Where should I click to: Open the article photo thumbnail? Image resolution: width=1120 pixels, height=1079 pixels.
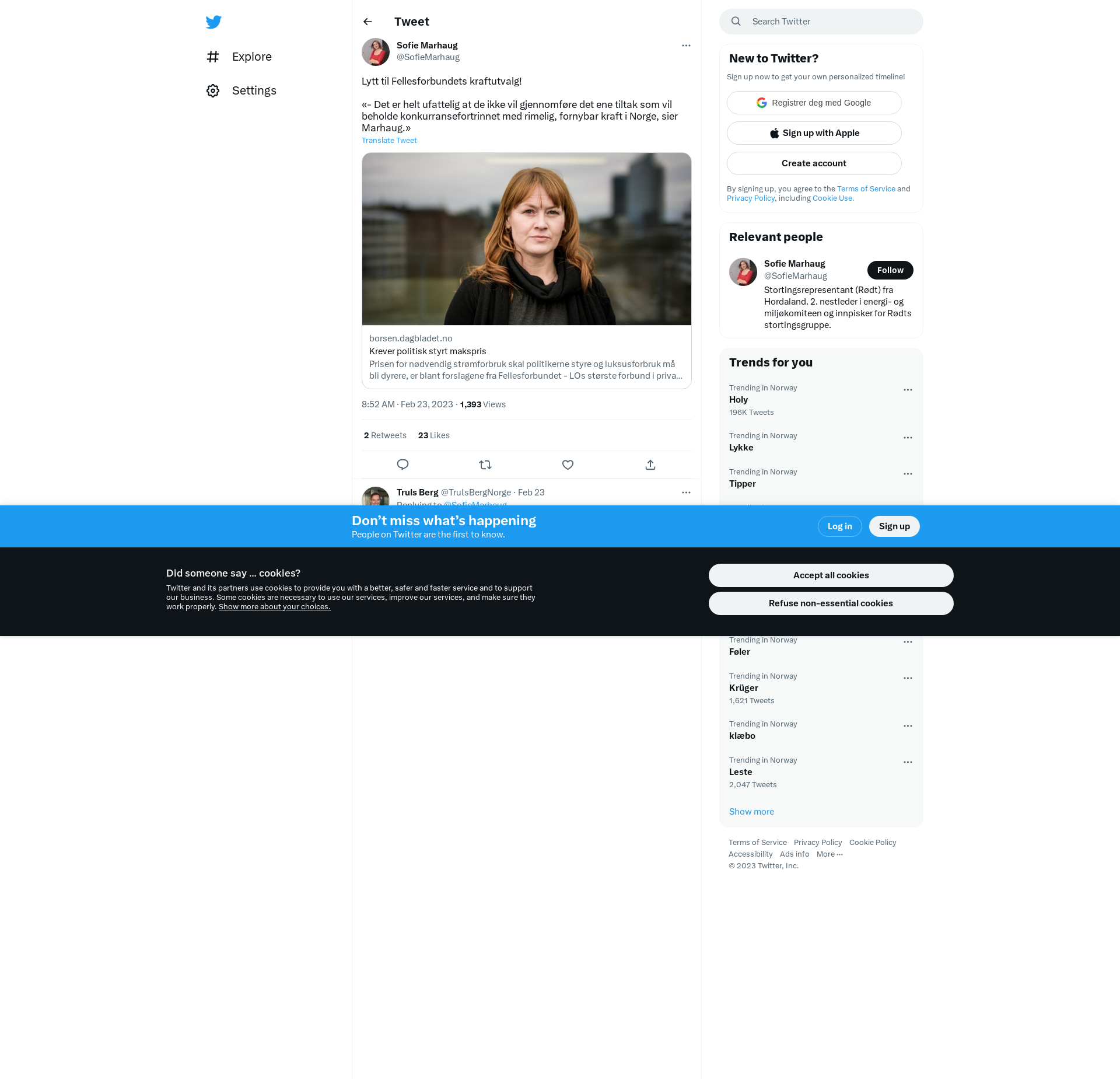[x=527, y=239]
